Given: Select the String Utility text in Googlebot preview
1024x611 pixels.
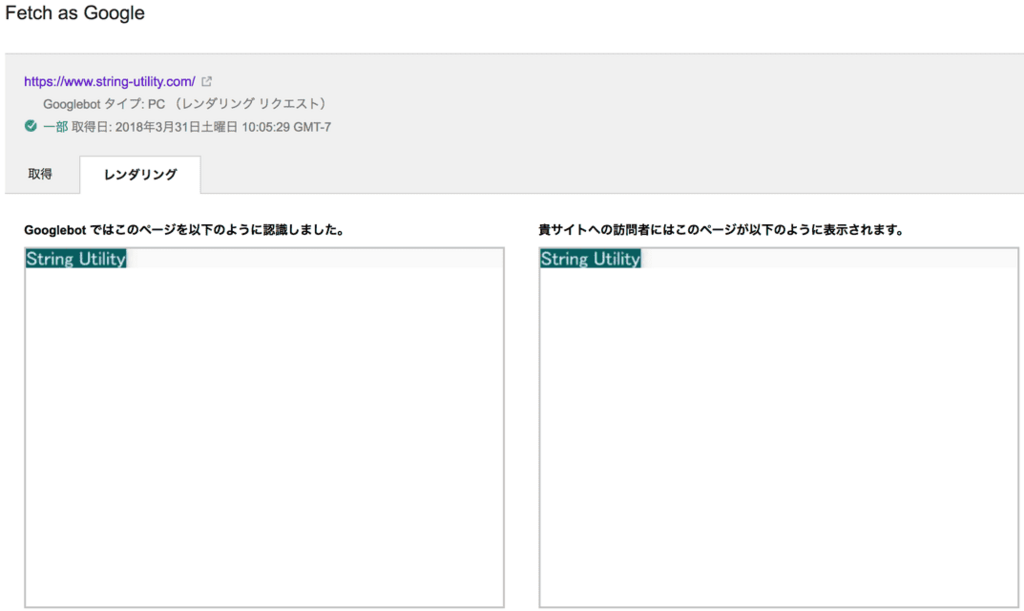Looking at the screenshot, I should coord(74,257).
